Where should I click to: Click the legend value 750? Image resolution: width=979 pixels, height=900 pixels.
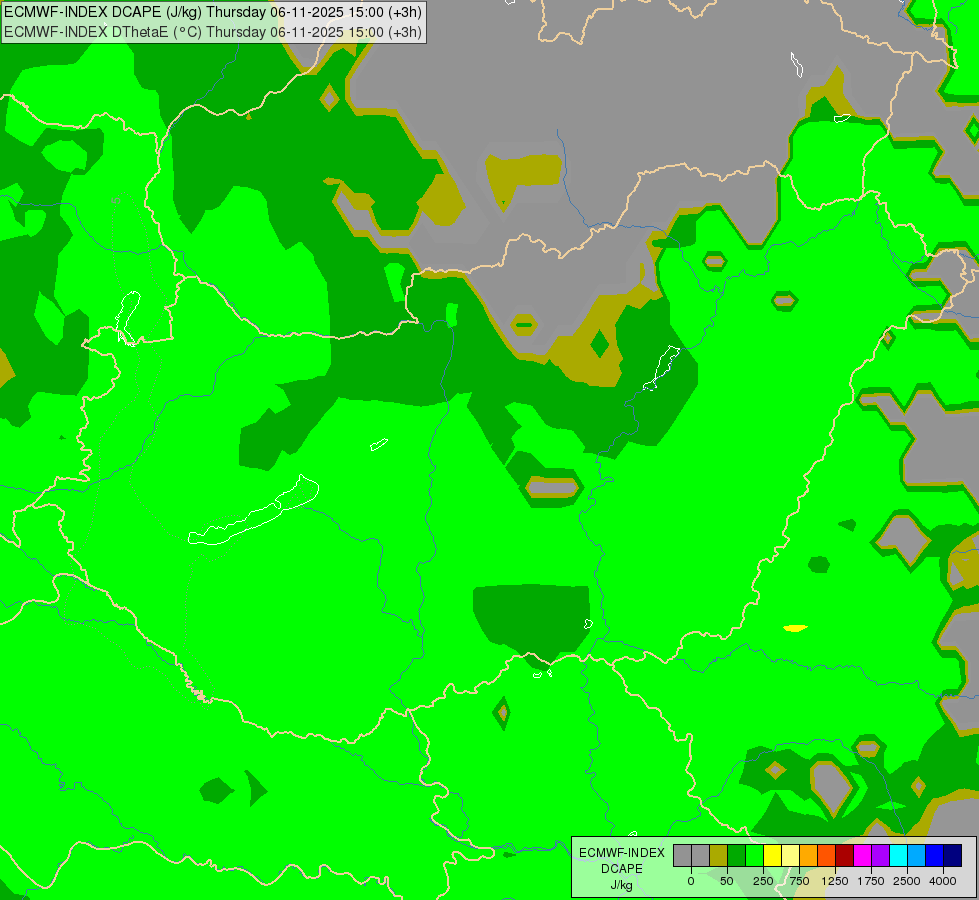[799, 881]
